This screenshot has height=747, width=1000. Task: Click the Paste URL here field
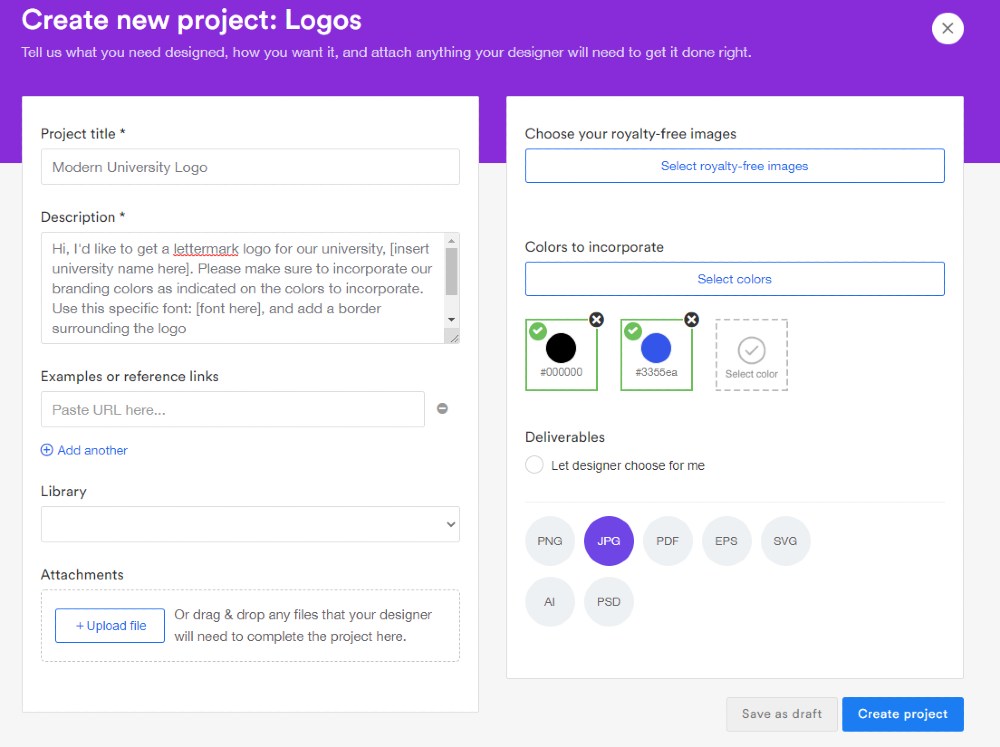[x=233, y=410]
